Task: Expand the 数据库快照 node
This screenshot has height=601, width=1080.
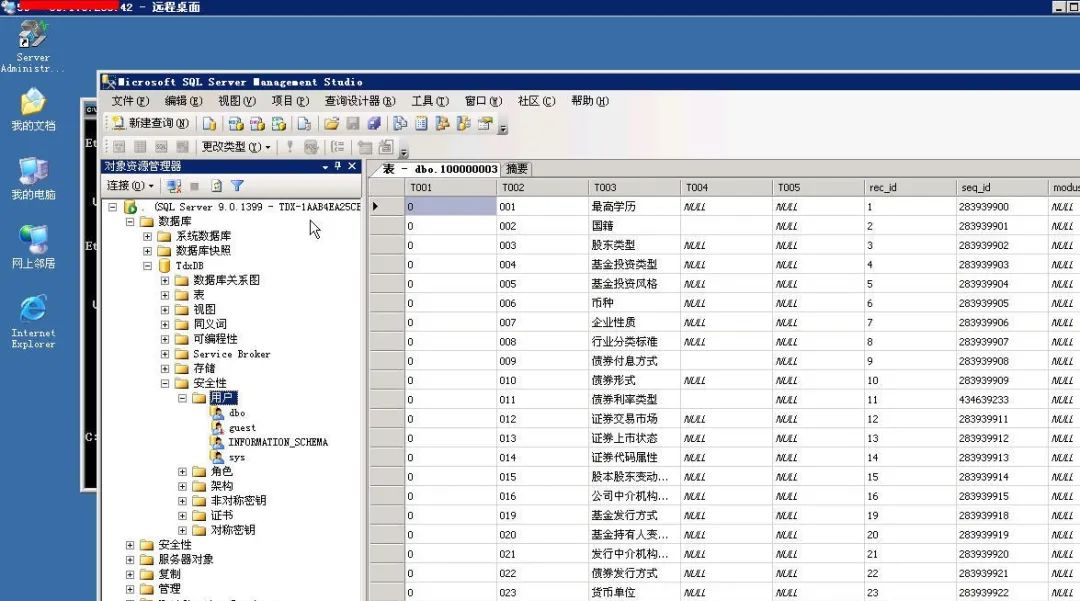Action: [147, 251]
